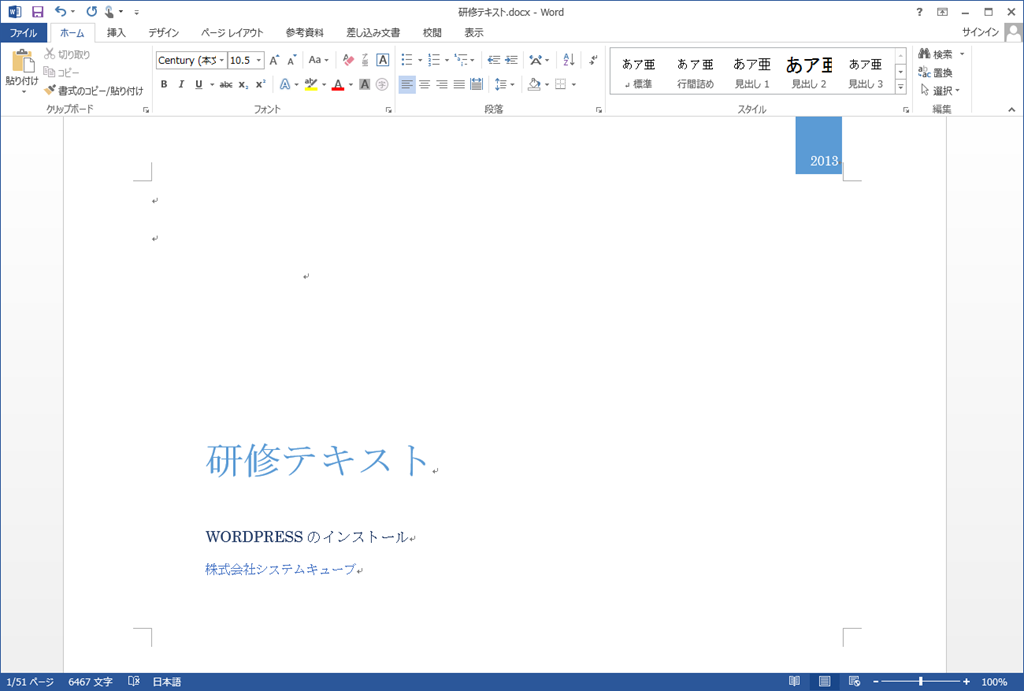Apply bullet list formatting
Screen dimensions: 1024x691
[407, 60]
